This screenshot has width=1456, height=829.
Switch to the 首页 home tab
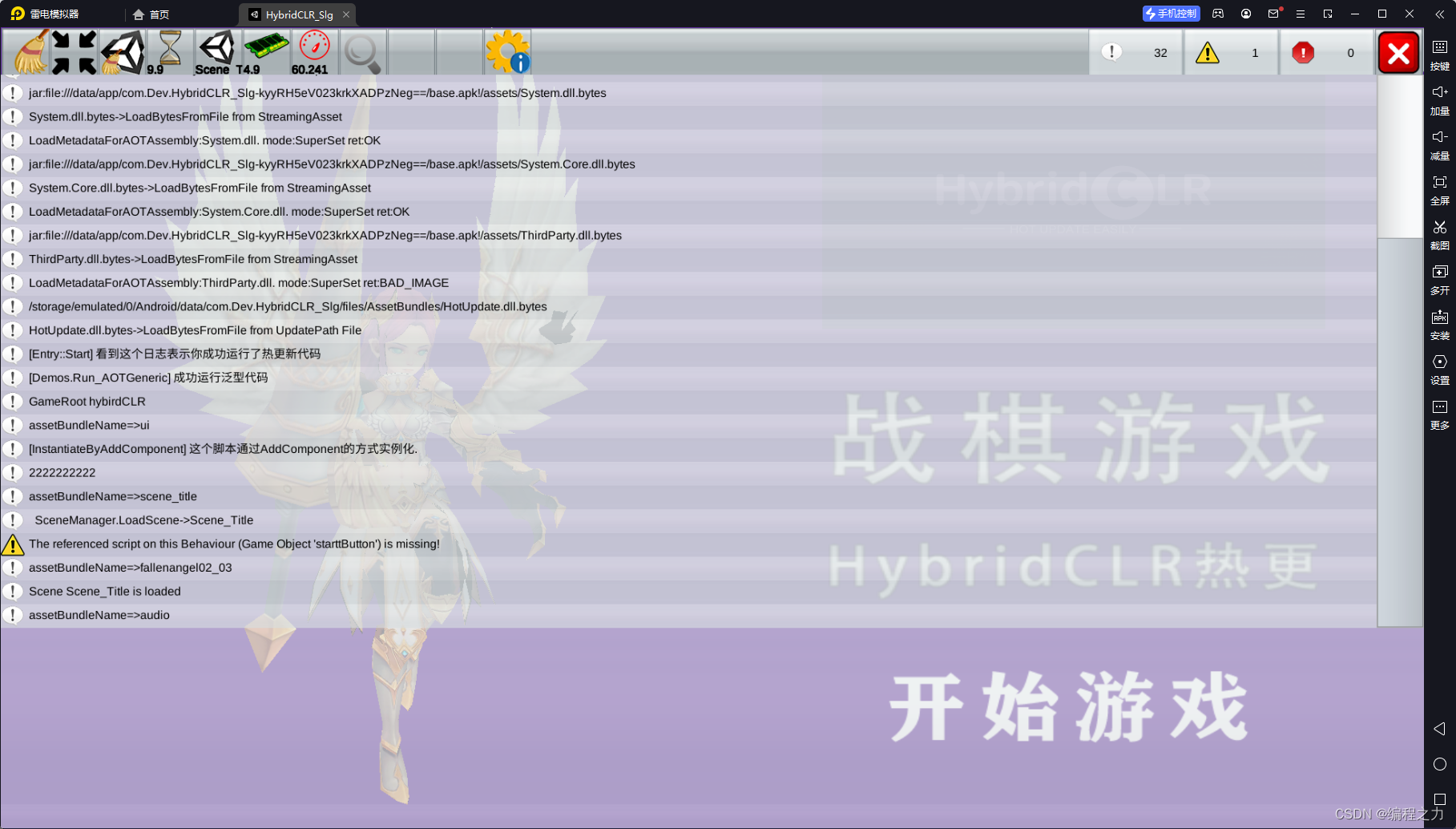click(151, 14)
